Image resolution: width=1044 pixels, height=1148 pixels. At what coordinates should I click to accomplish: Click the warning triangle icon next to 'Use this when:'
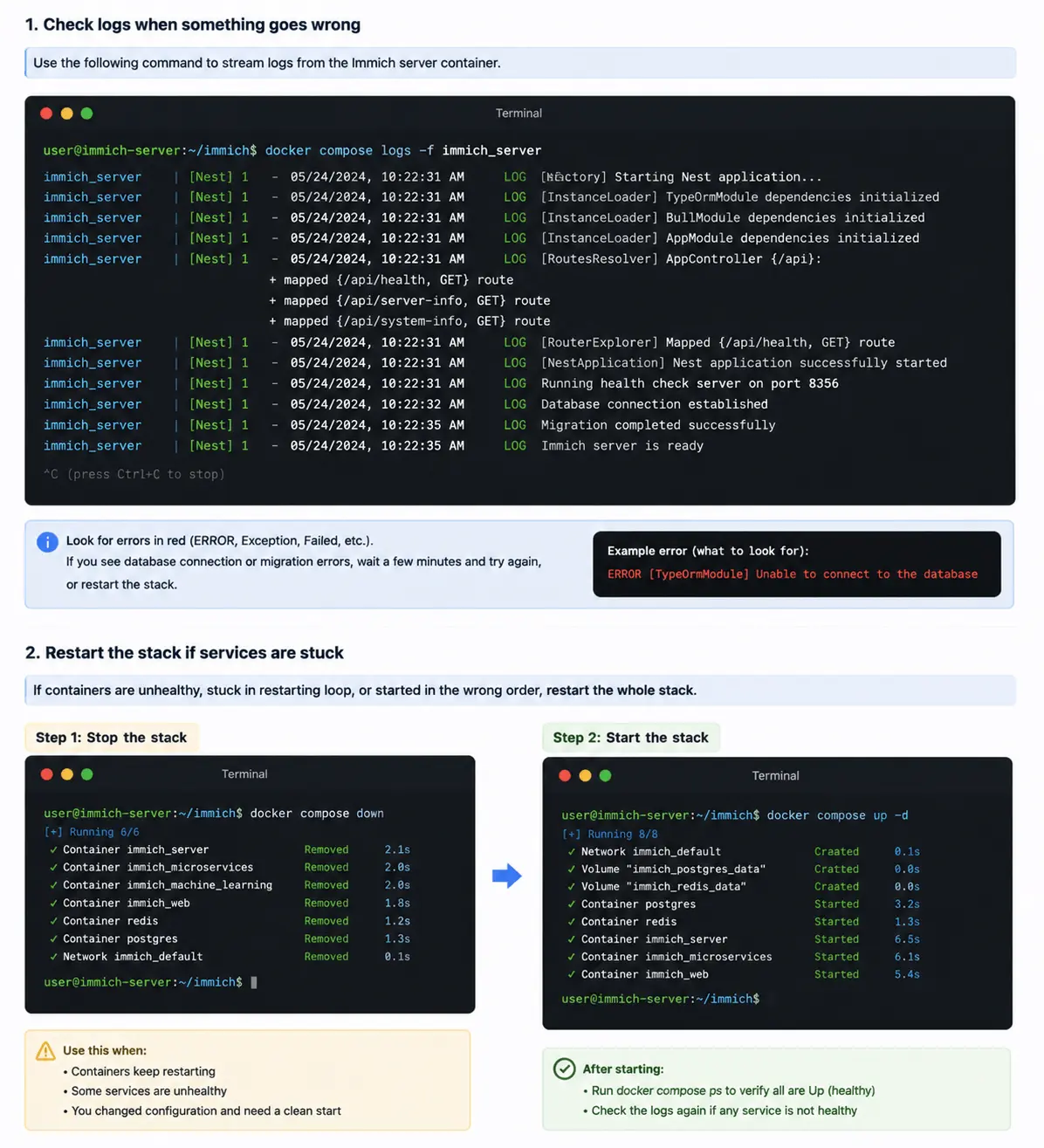click(45, 1051)
